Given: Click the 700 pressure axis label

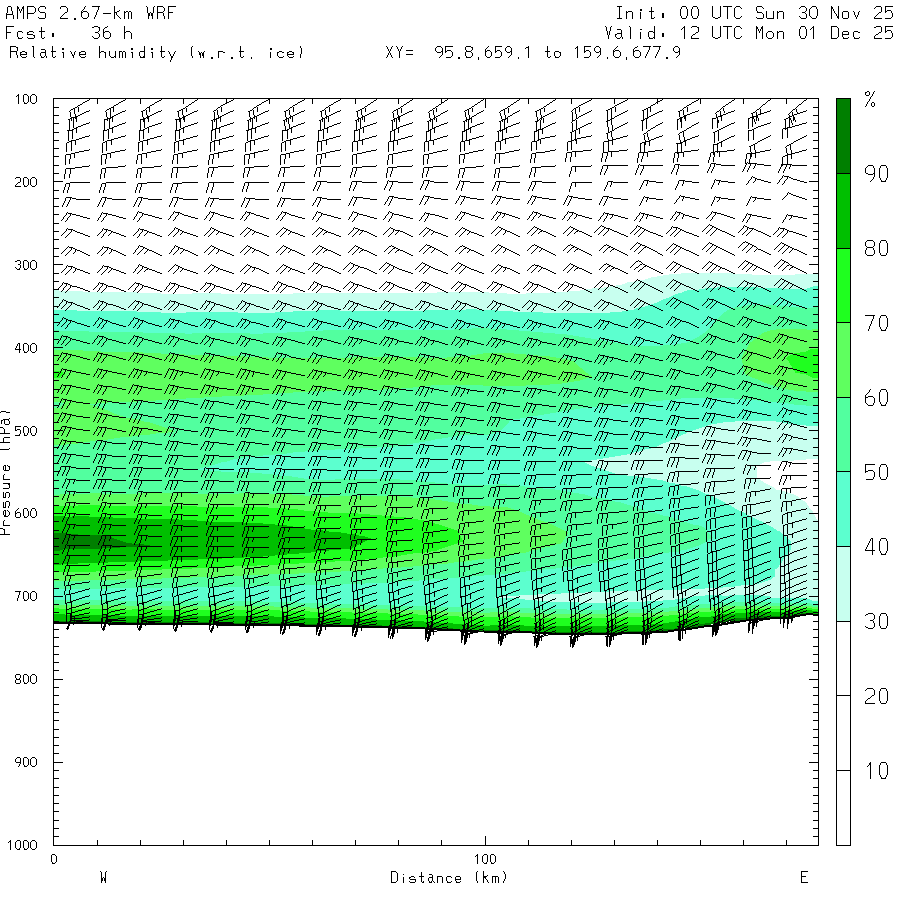Looking at the screenshot, I should pyautogui.click(x=26, y=596).
